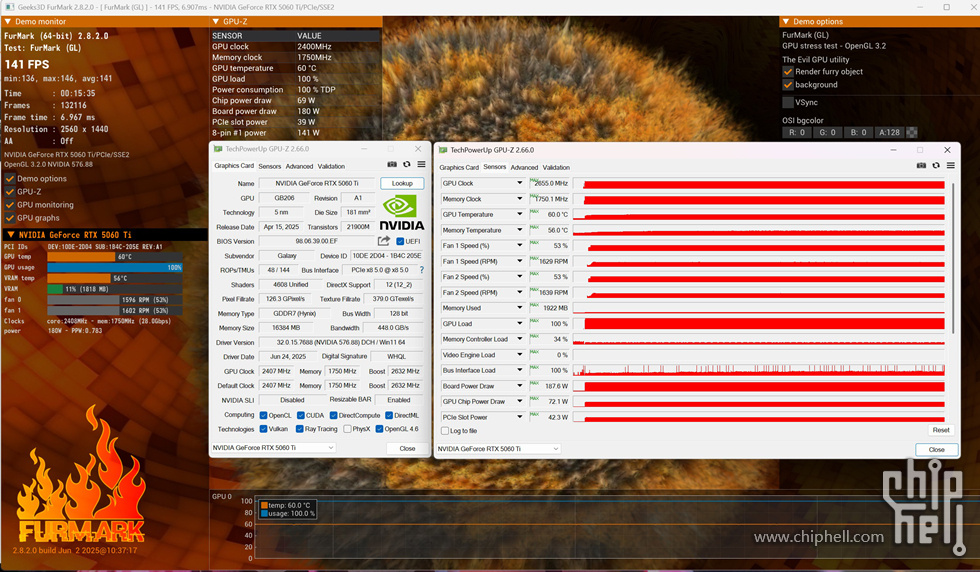Screen dimensions: 980x572
Task: Click the Bus Interface Load sensor graph
Action: pyautogui.click(x=759, y=370)
